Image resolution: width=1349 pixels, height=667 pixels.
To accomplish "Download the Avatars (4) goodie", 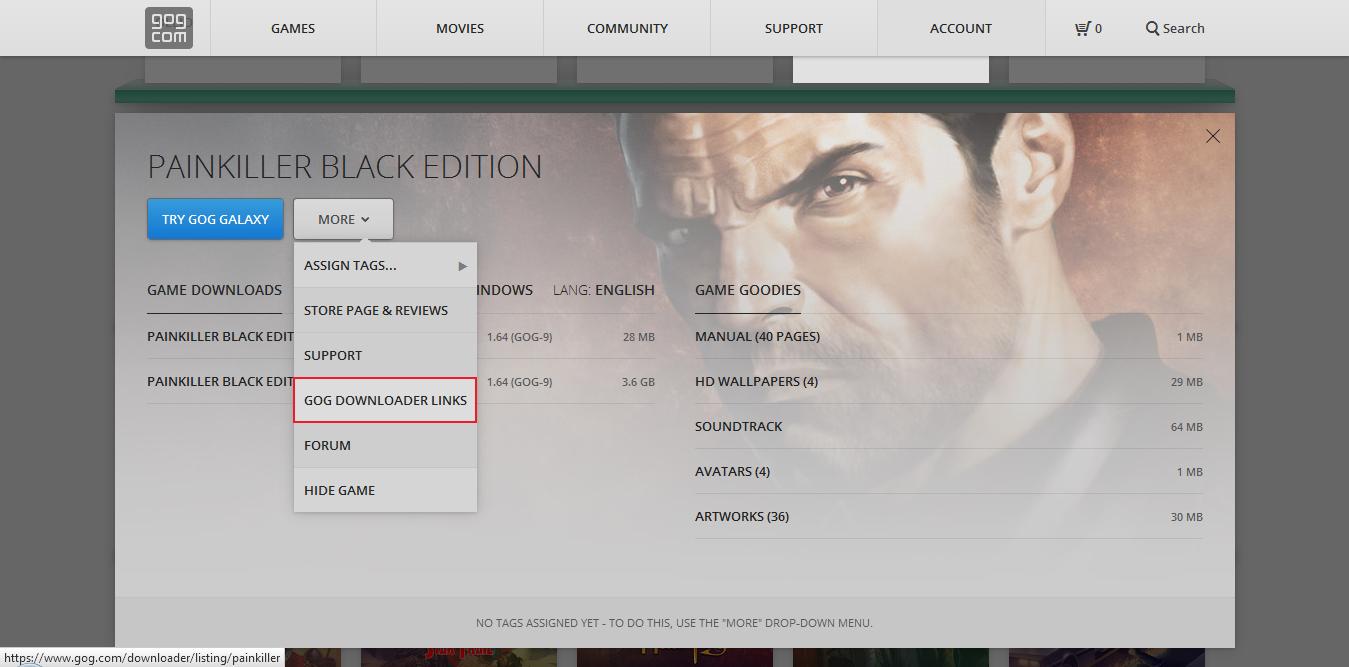I will point(949,472).
